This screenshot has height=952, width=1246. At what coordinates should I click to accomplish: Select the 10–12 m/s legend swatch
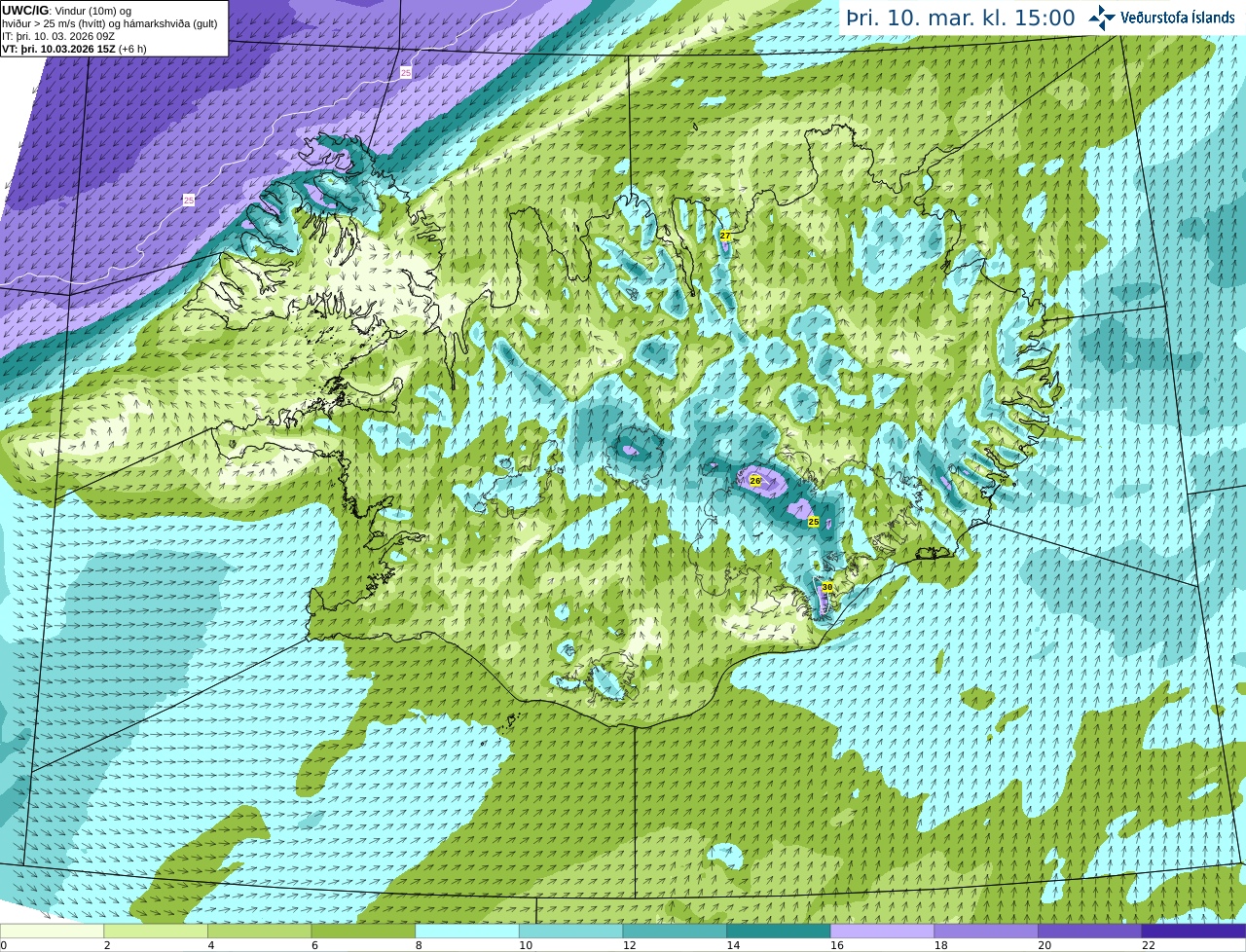571,932
